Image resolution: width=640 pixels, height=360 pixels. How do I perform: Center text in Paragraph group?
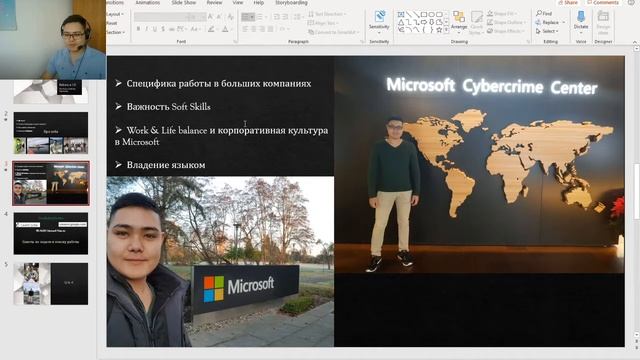(x=254, y=29)
